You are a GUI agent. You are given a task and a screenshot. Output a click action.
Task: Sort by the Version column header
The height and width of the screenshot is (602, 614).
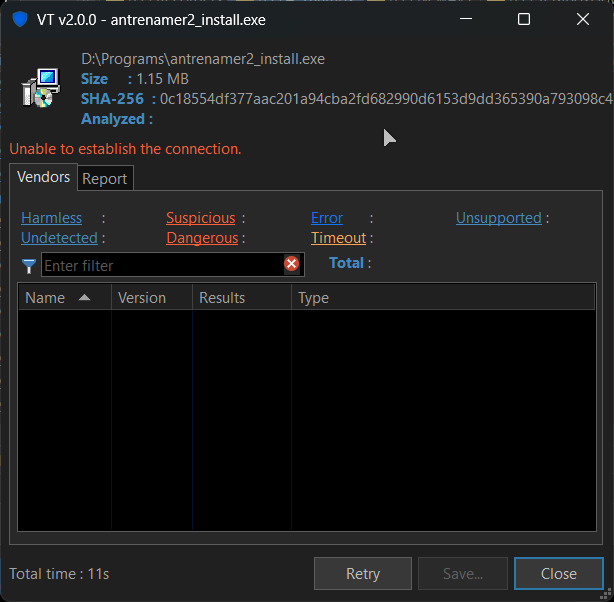coord(152,298)
